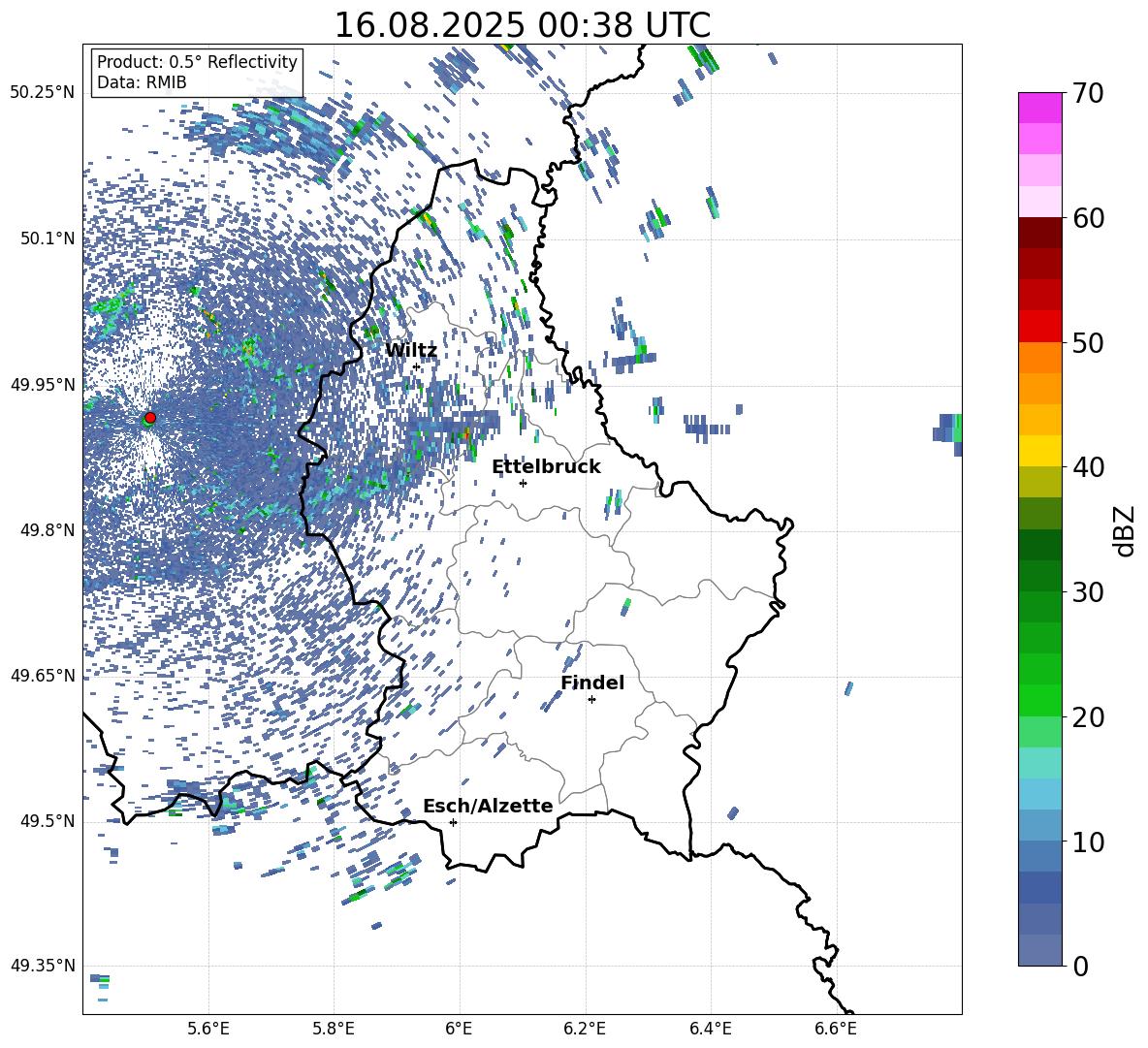Click the 49.8°N latitude label

48,530
